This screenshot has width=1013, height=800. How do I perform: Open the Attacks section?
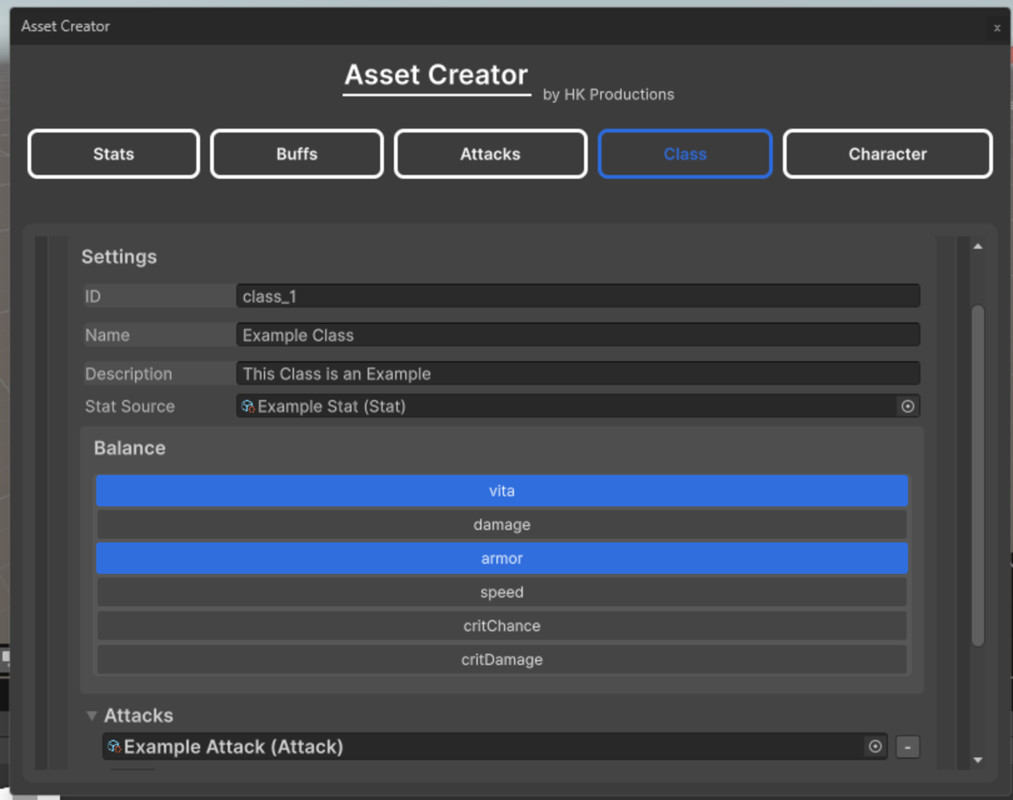coord(490,153)
